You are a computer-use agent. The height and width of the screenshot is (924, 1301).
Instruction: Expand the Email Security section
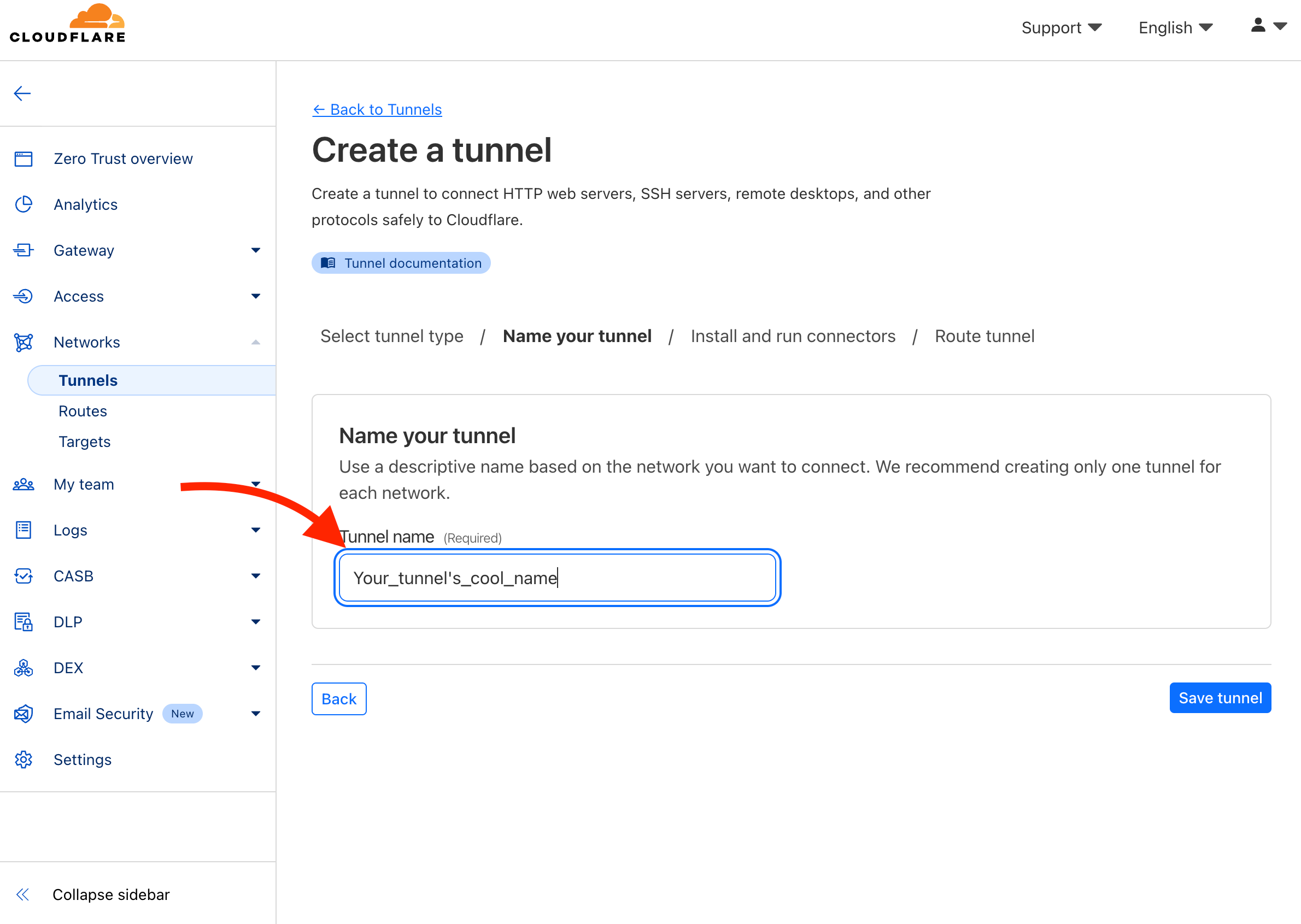255,714
